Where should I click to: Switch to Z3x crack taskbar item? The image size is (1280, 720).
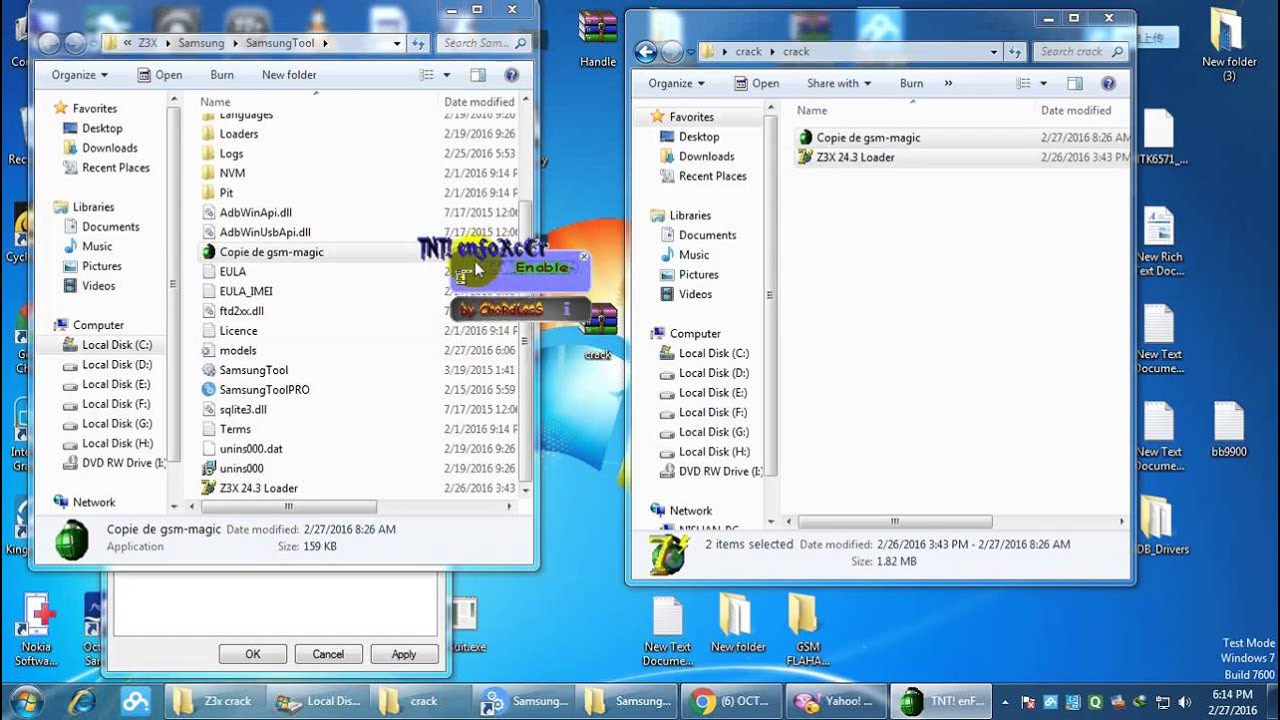[212, 701]
